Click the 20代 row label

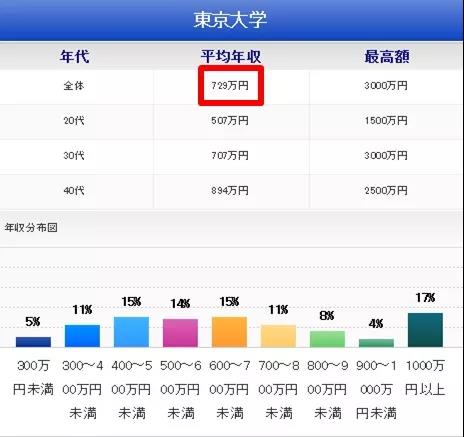pyautogui.click(x=74, y=120)
